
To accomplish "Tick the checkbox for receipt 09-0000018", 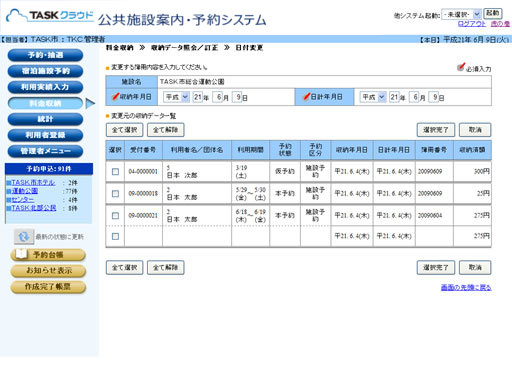I will (x=115, y=194).
